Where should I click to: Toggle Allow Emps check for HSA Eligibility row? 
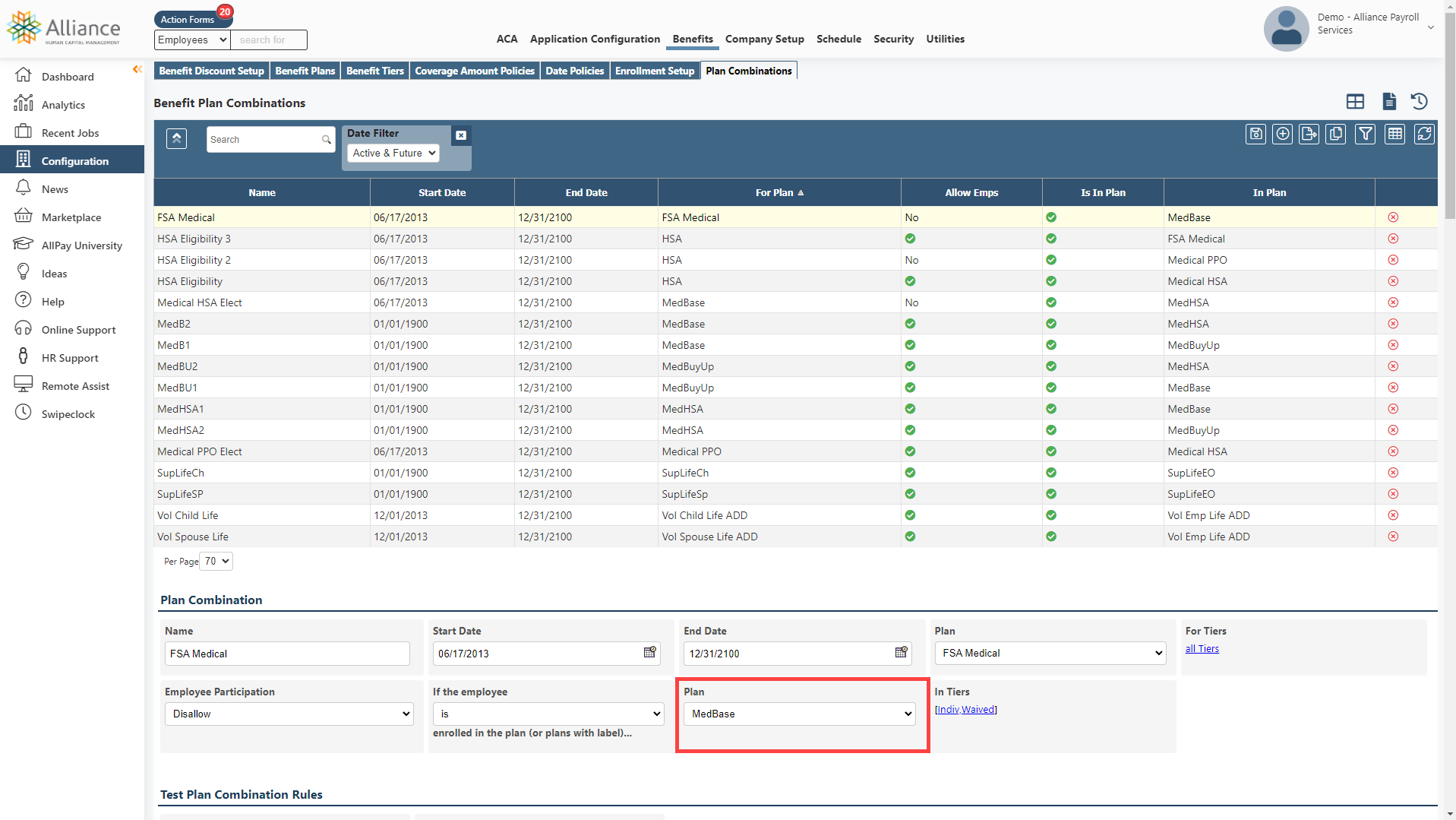(910, 281)
